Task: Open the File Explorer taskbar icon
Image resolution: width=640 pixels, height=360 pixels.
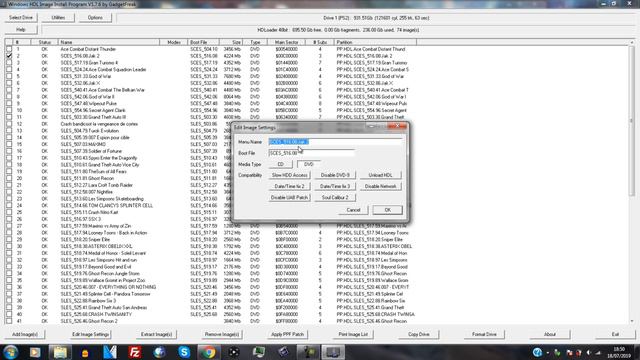Action: 60,352
